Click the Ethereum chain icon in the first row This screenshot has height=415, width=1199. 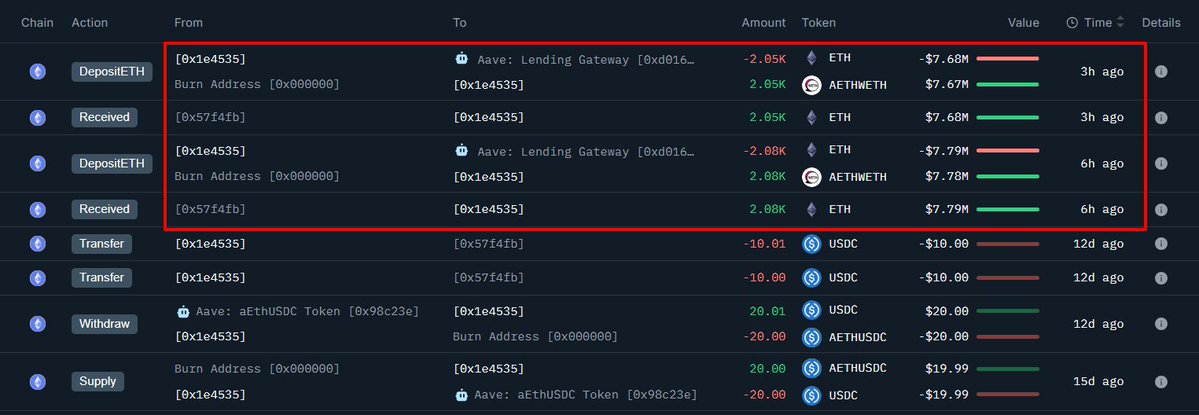[x=38, y=72]
